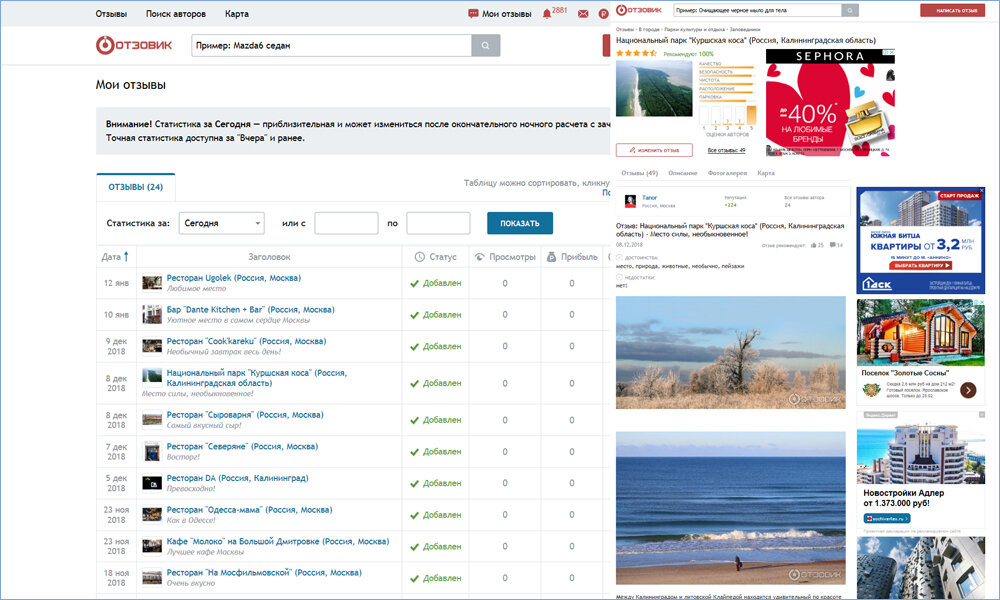1000x600 pixels.
Task: Click the search field with черное мыло placeholder
Action: click(758, 10)
